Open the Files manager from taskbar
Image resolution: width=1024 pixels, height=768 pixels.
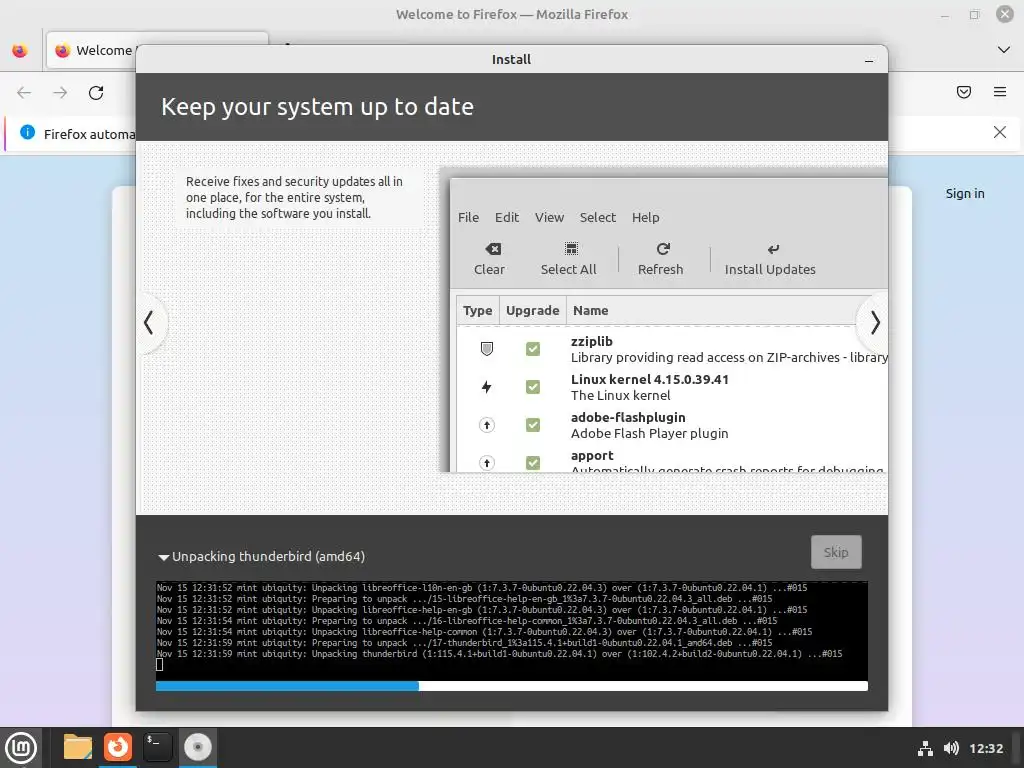point(78,747)
